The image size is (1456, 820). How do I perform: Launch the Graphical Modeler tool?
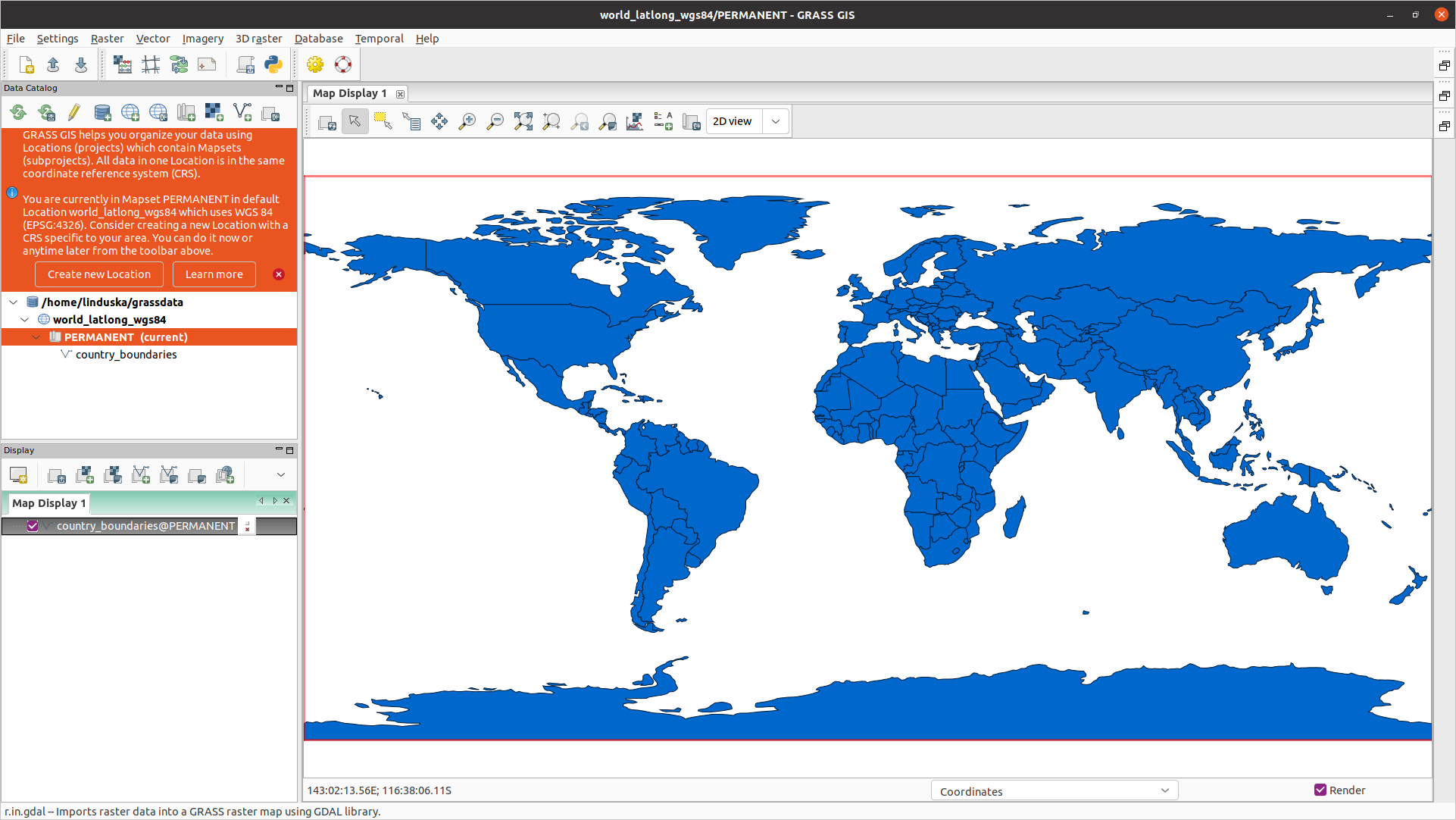(180, 64)
